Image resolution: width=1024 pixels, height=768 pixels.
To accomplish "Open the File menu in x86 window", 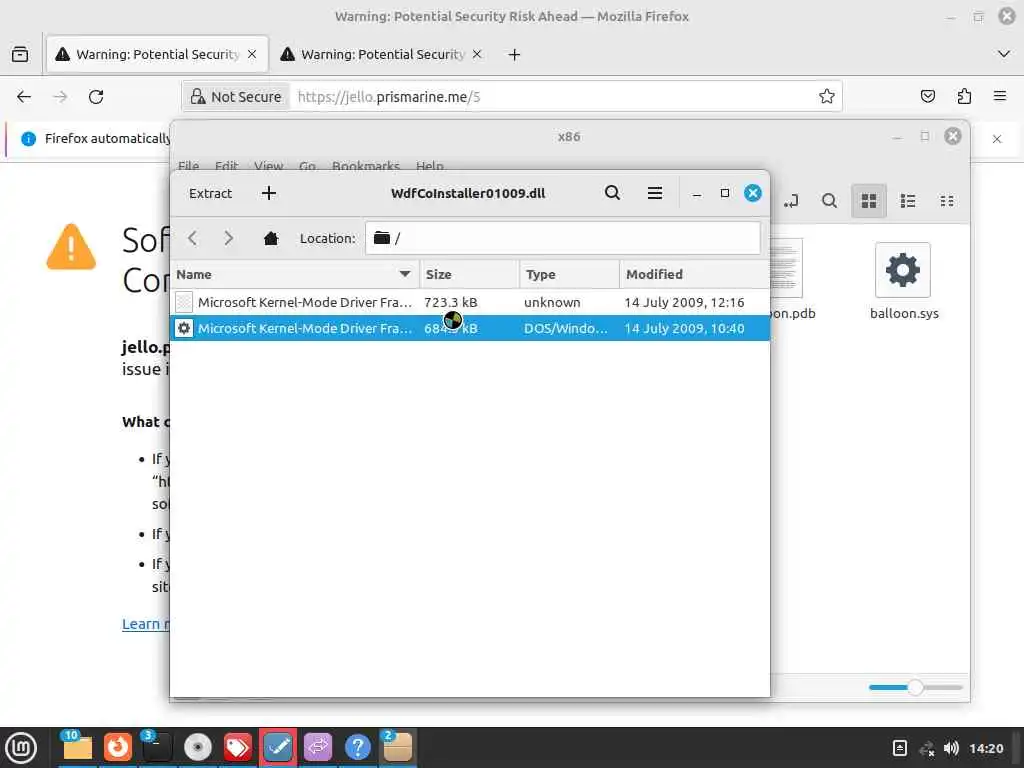I will [188, 166].
